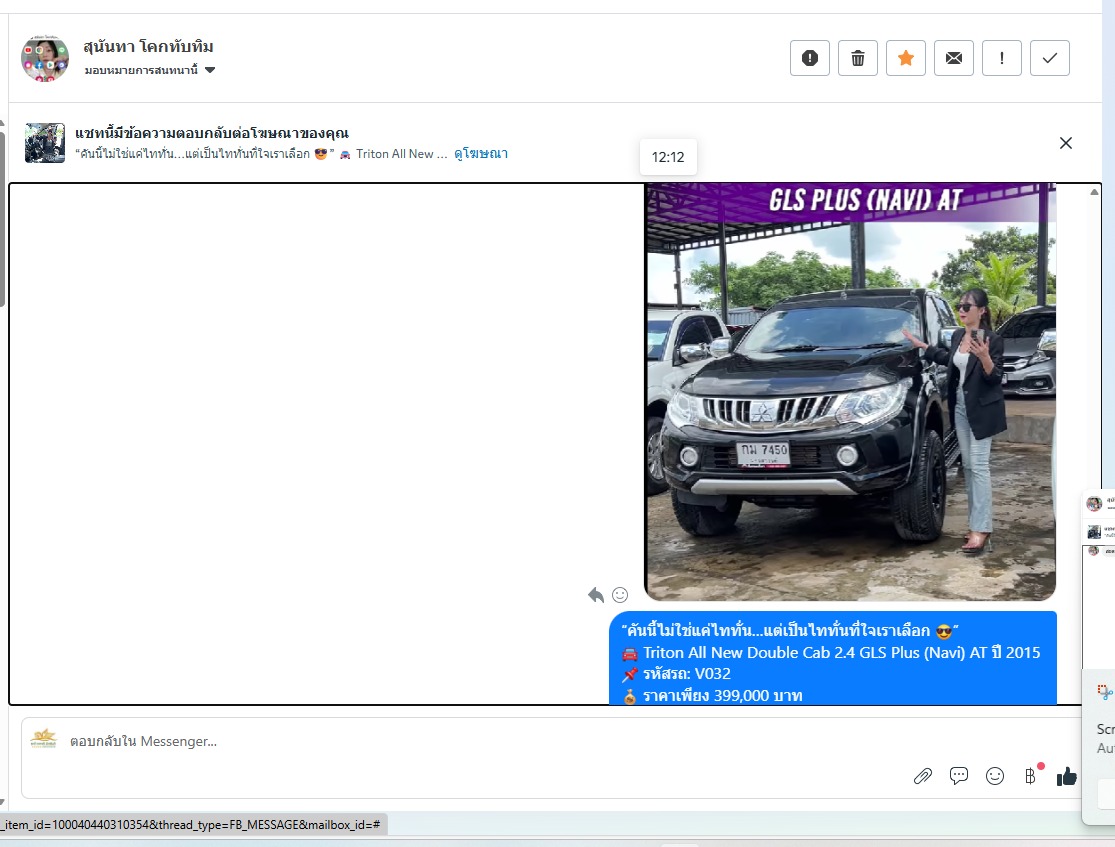Open the baht payment request icon
Image resolution: width=1115 pixels, height=847 pixels.
pyautogui.click(x=1030, y=776)
